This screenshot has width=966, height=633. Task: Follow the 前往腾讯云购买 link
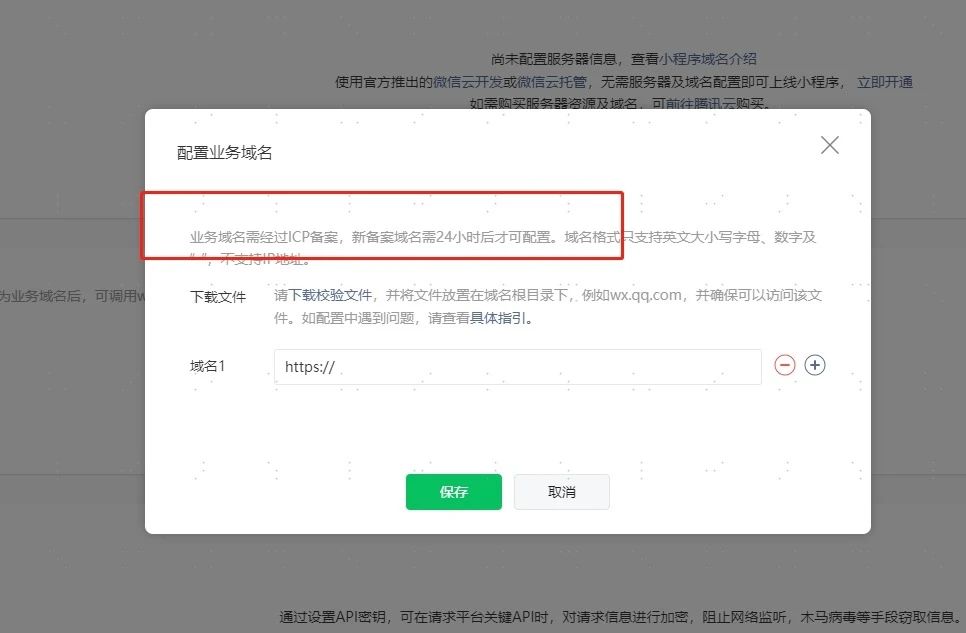tap(708, 104)
